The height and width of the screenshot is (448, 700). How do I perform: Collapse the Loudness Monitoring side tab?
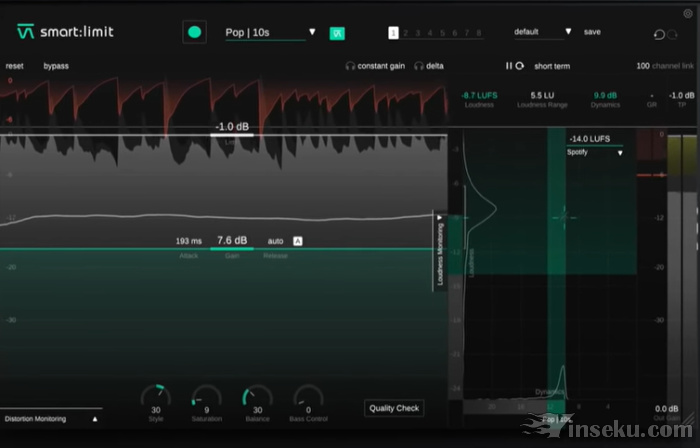coord(439,250)
